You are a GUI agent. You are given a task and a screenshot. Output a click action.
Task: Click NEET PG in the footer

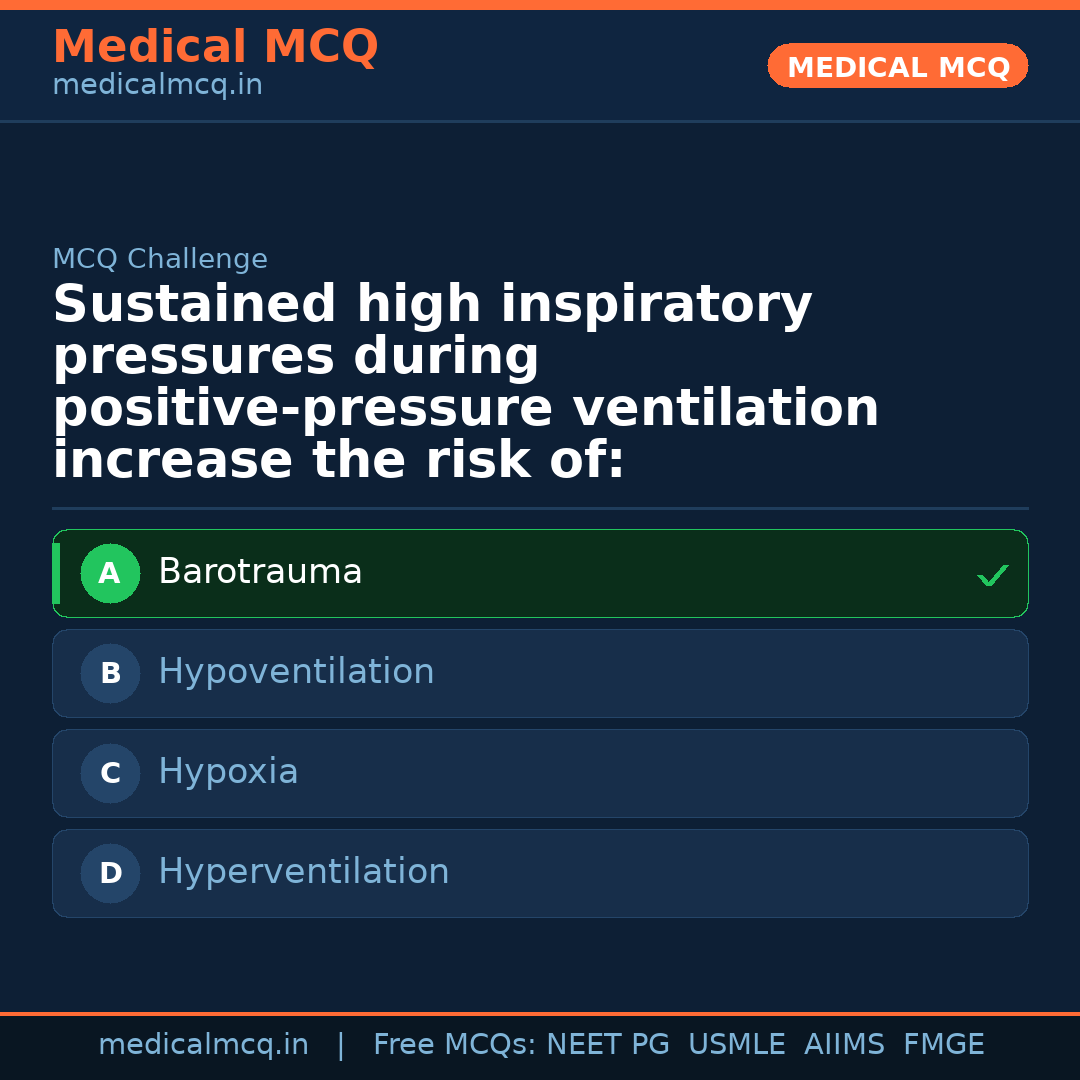(608, 1045)
